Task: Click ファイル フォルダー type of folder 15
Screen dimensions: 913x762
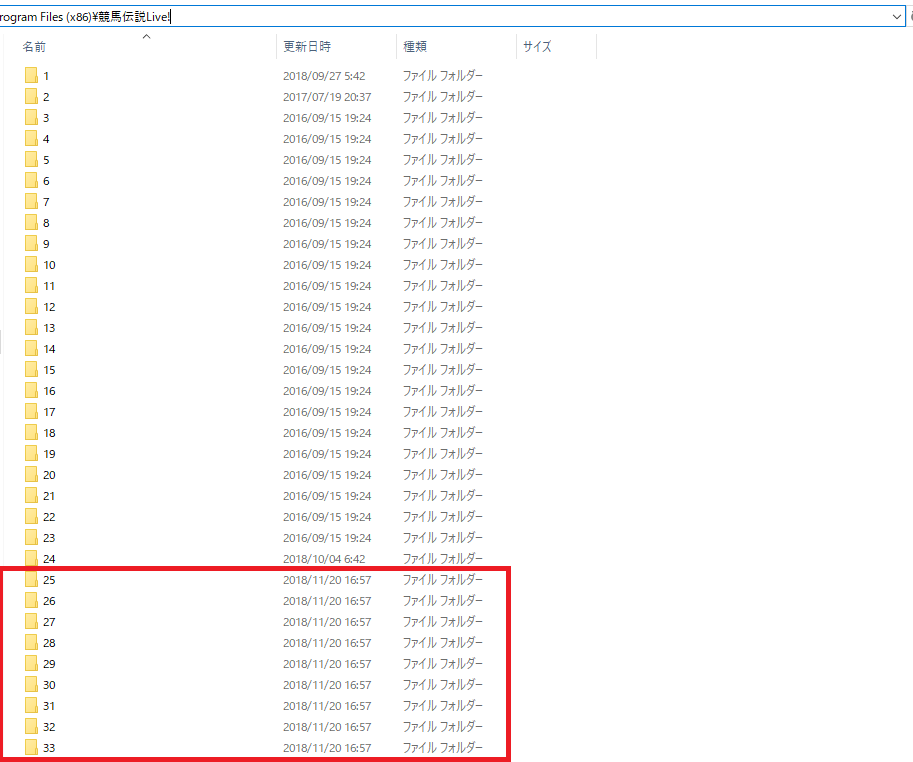Action: pos(443,370)
